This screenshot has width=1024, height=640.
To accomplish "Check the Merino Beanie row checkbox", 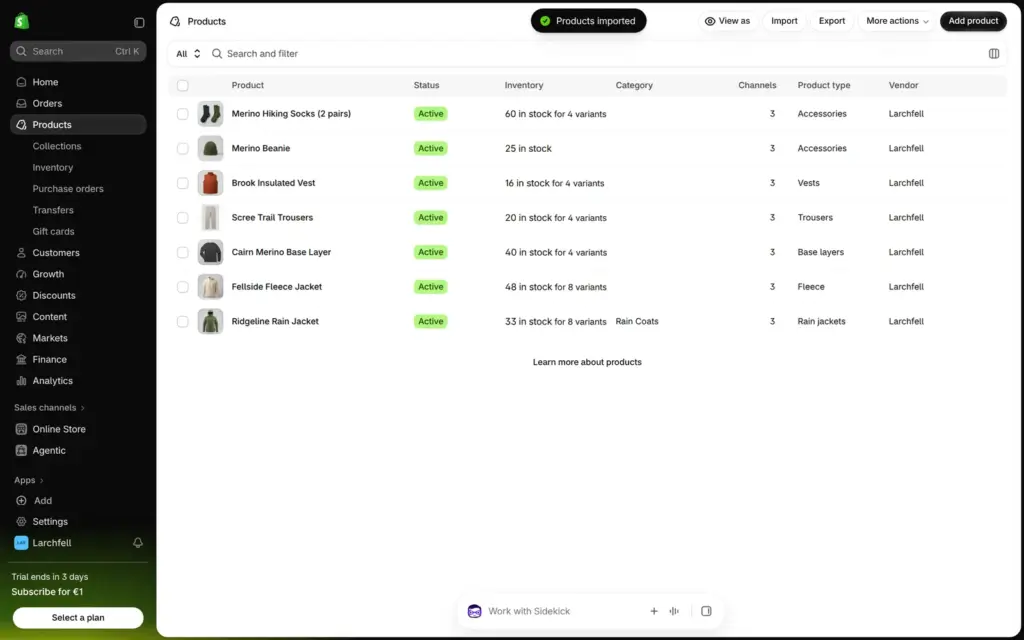I will pos(183,148).
